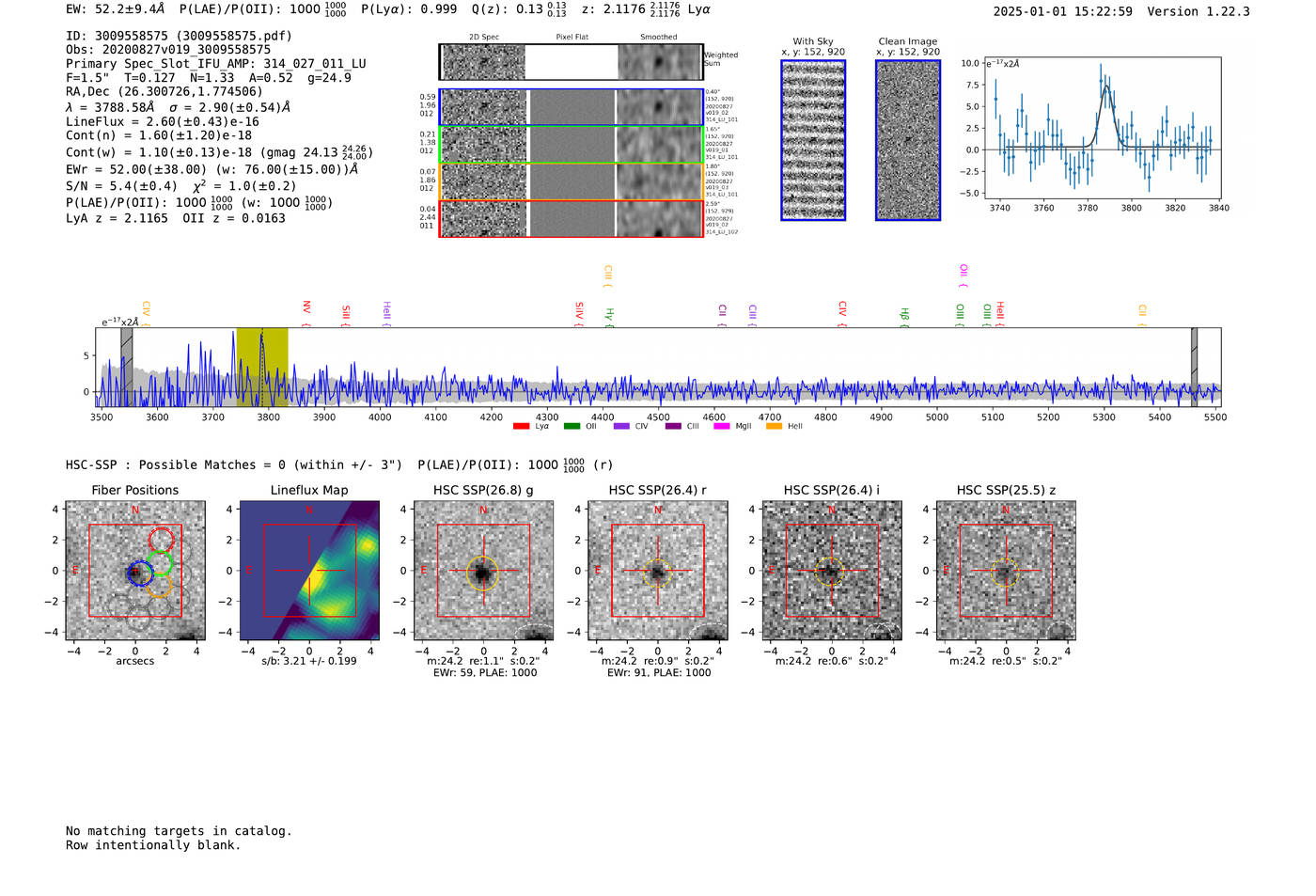Click the LyA z = 2.1165 line
1316x896 pixels.
(117, 218)
